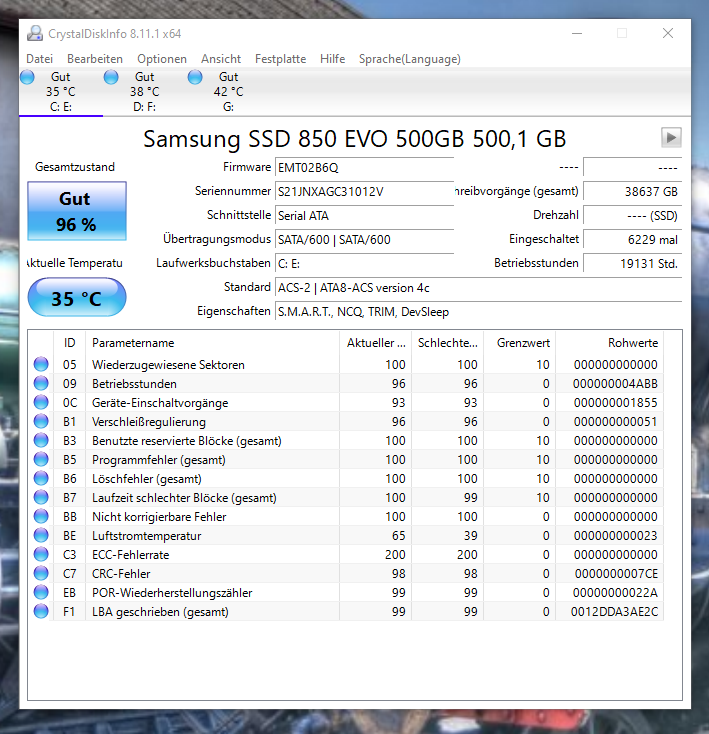Viewport: 709px width, 734px height.
Task: Open the Datei menu
Action: pyautogui.click(x=39, y=59)
